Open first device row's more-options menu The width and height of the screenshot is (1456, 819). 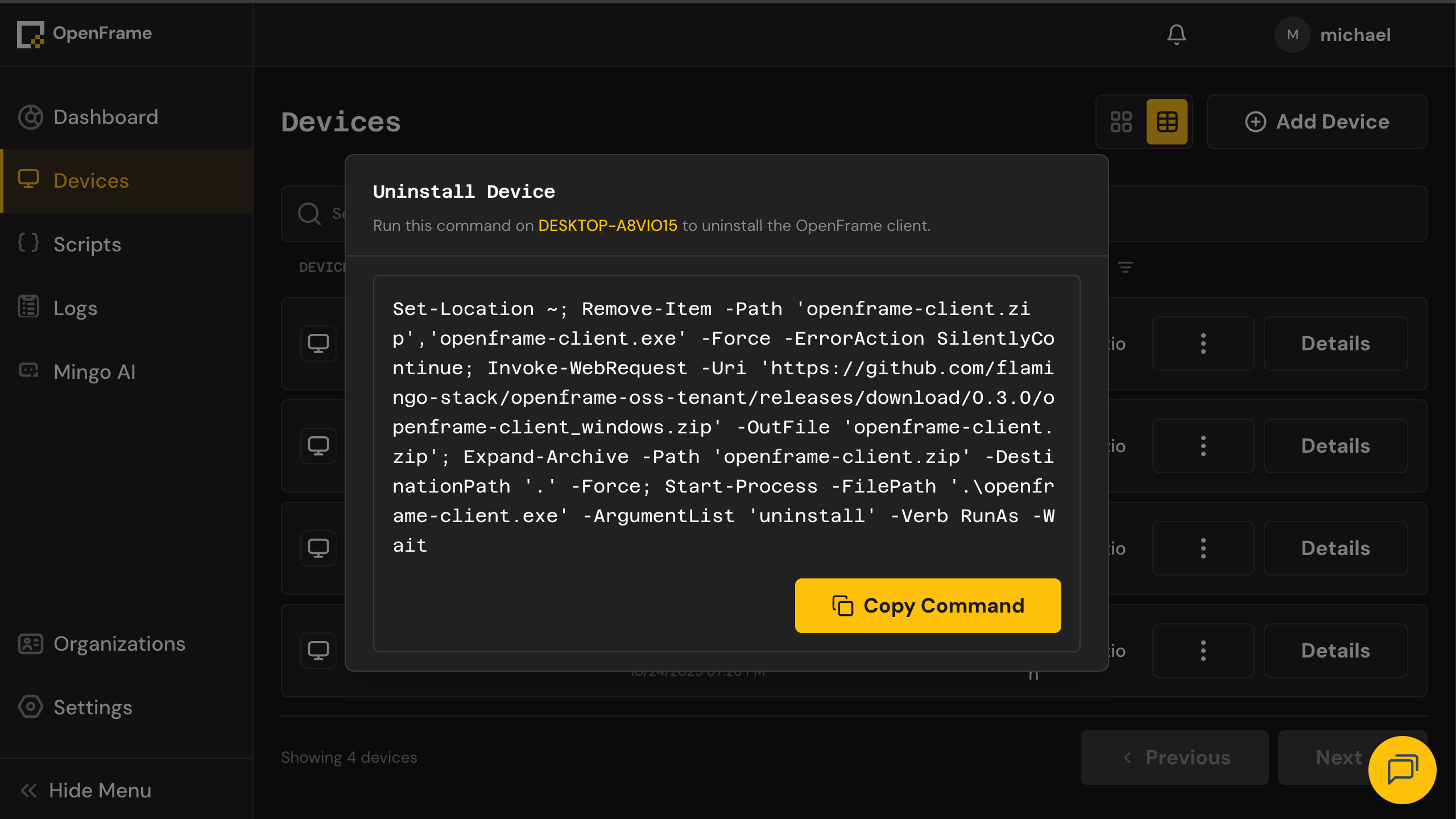(1203, 344)
